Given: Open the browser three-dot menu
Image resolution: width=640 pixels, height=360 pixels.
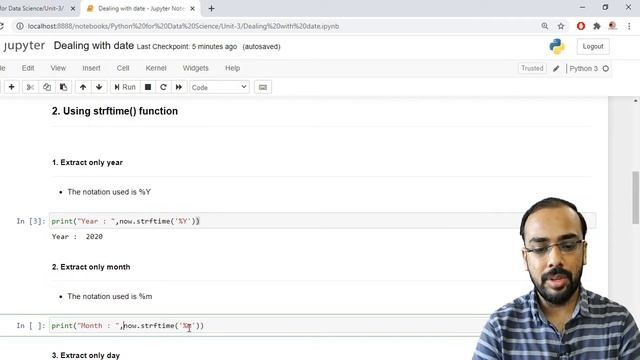Looking at the screenshot, I should (629, 26).
